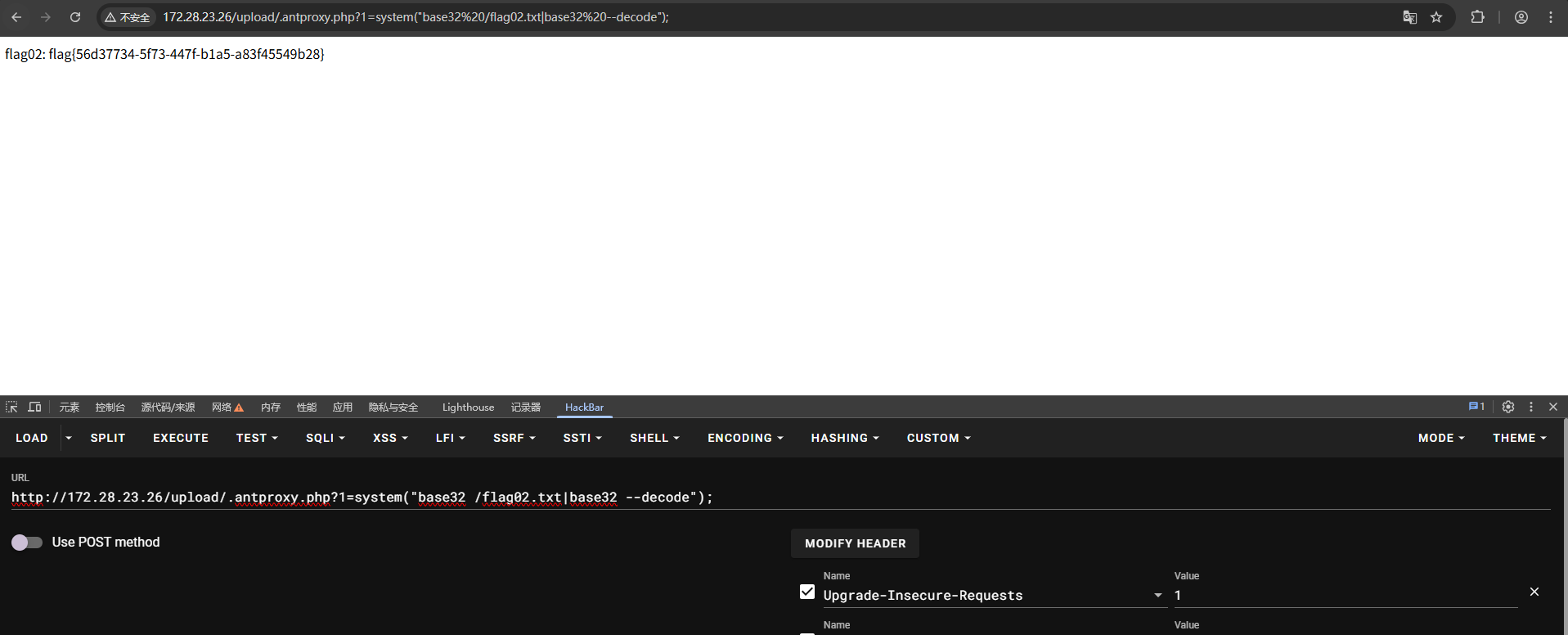Screen dimensions: 1568x635
Task: Open the TEST dropdown menu
Action: (257, 438)
